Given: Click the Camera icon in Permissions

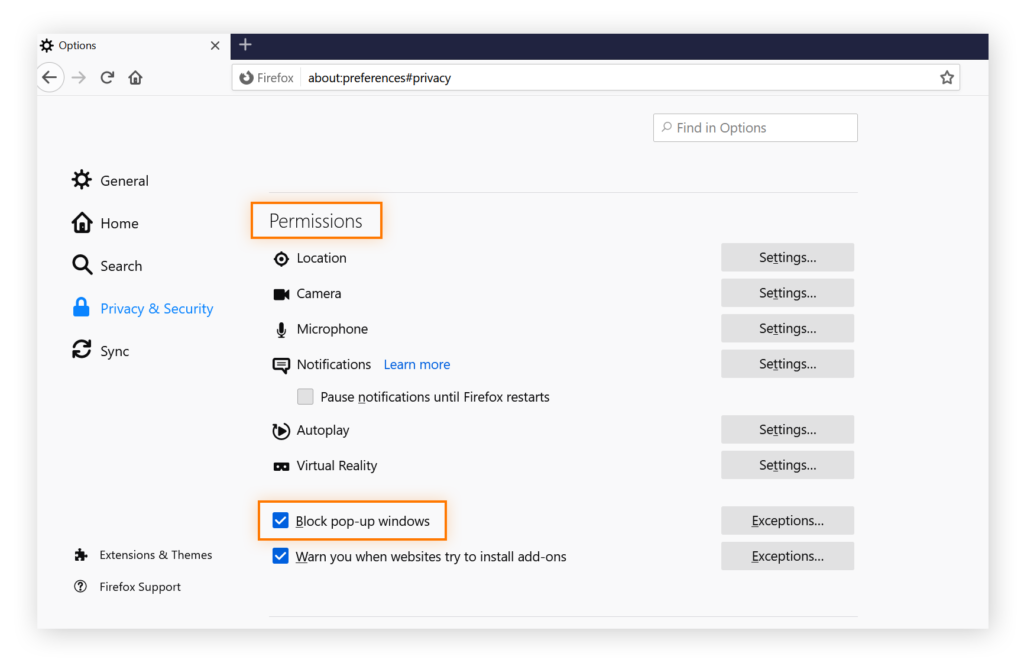Looking at the screenshot, I should click(x=281, y=294).
